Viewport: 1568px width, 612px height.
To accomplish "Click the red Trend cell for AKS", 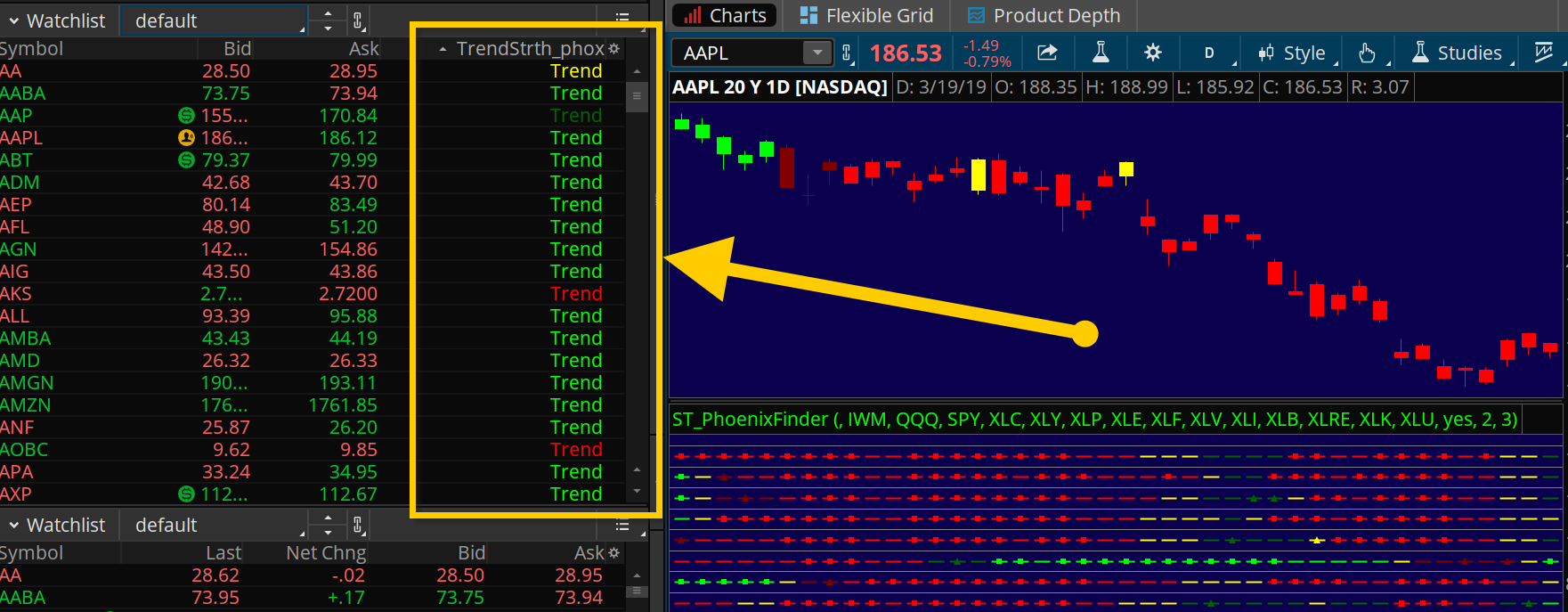I will (576, 293).
